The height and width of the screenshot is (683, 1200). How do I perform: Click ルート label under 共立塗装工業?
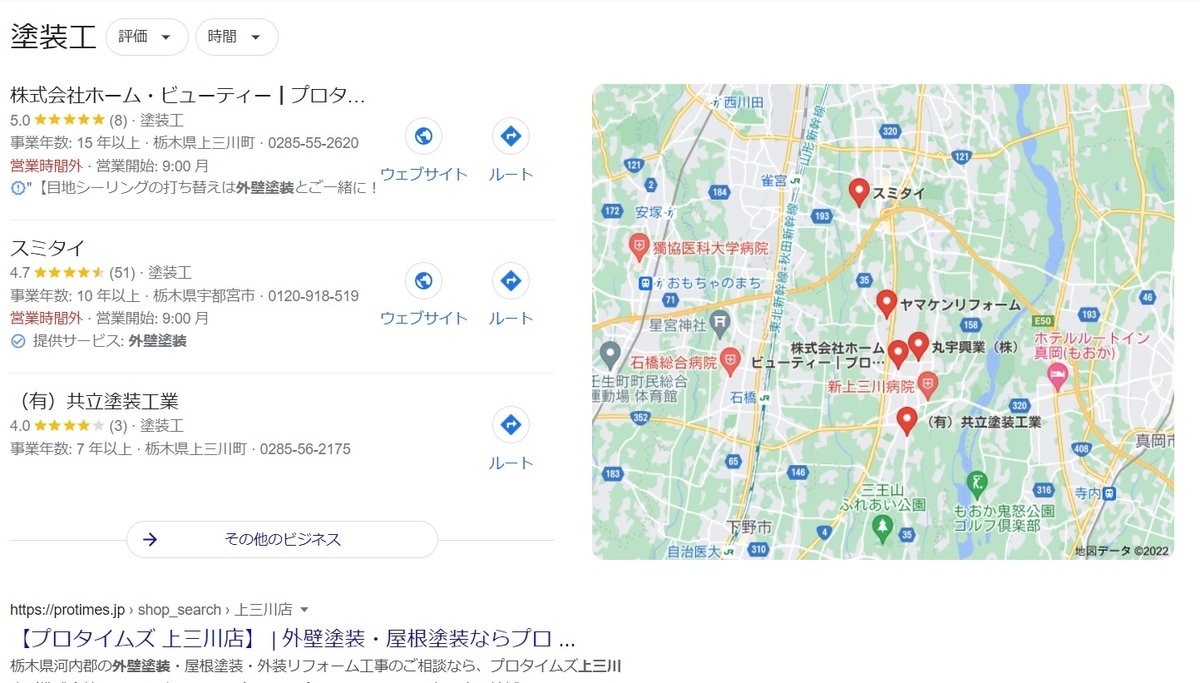(511, 463)
